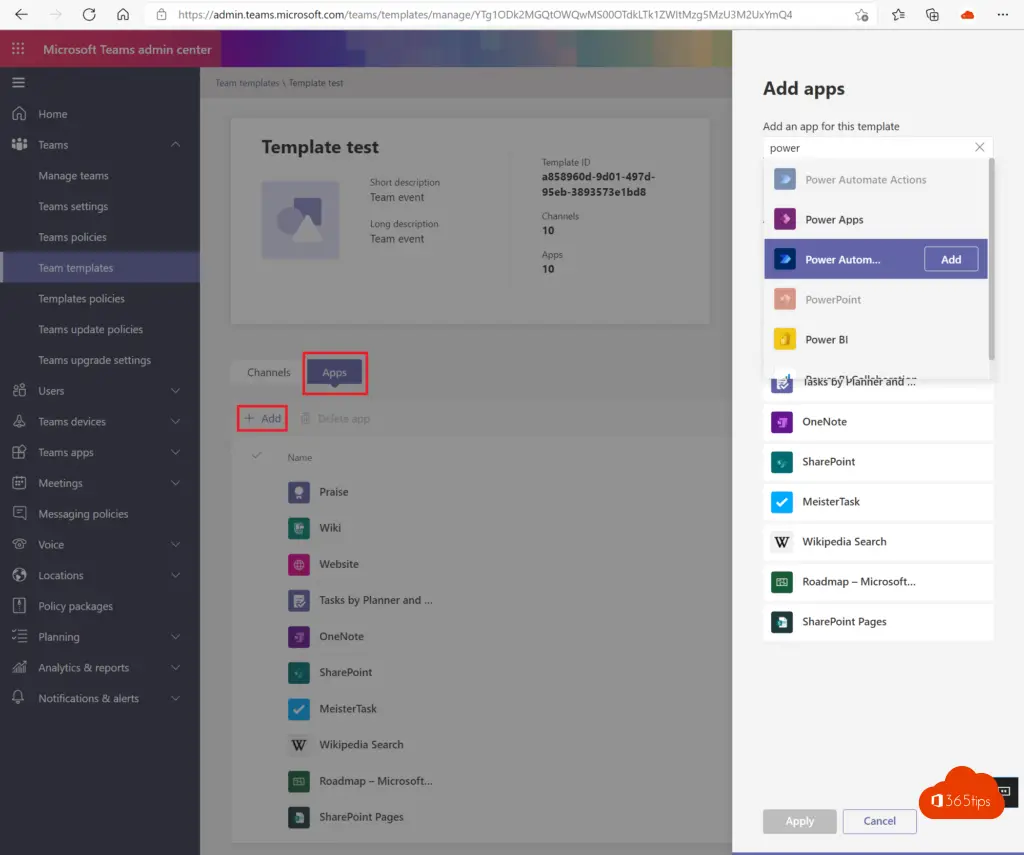Select Roadmap – Microsoft row in apps table

point(479,781)
